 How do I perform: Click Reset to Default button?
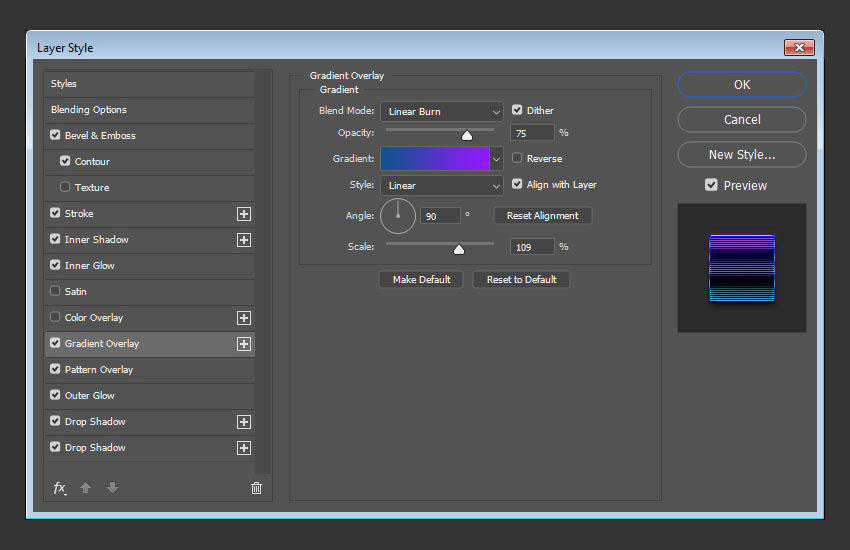(x=521, y=280)
